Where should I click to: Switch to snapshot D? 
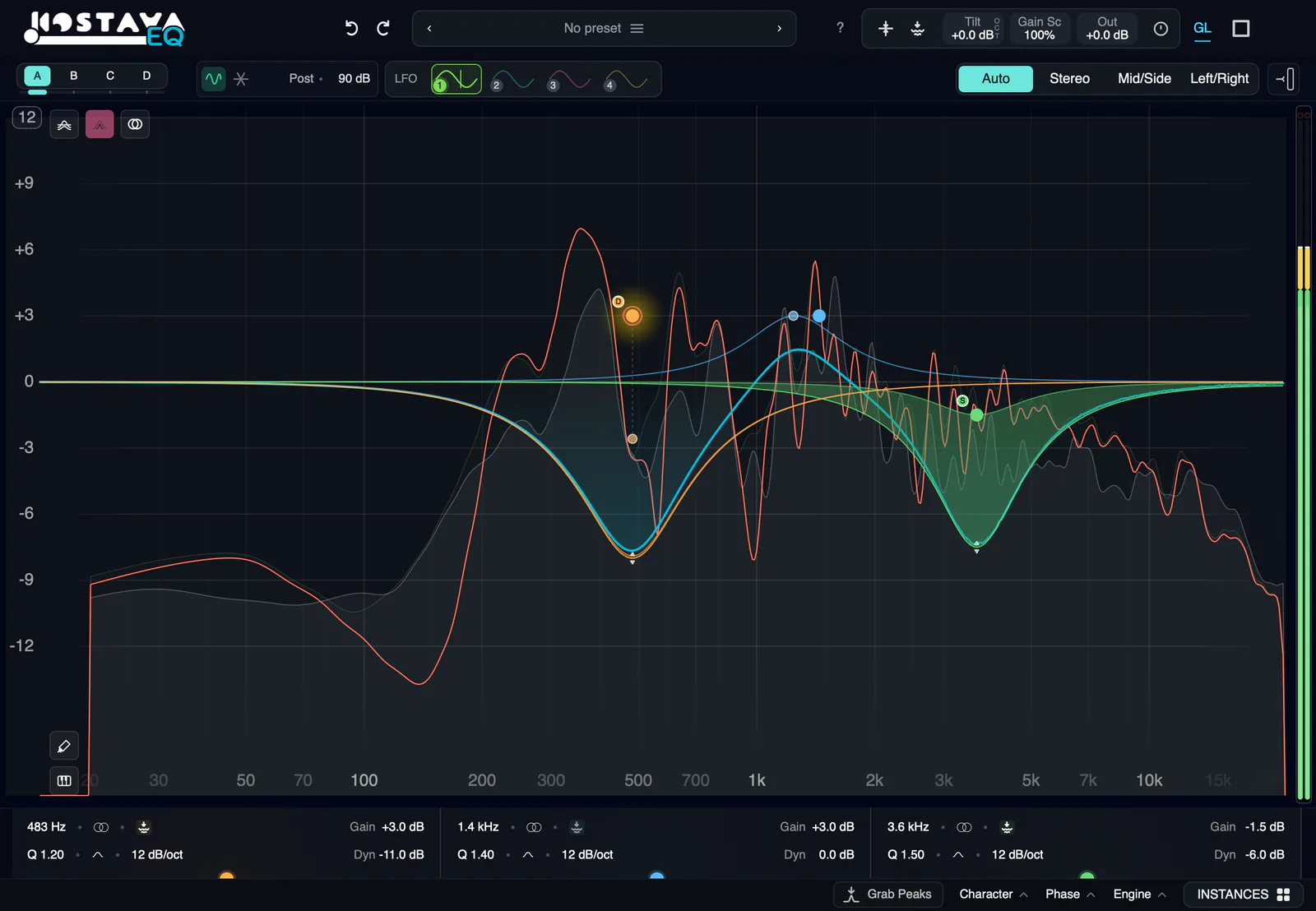[146, 76]
